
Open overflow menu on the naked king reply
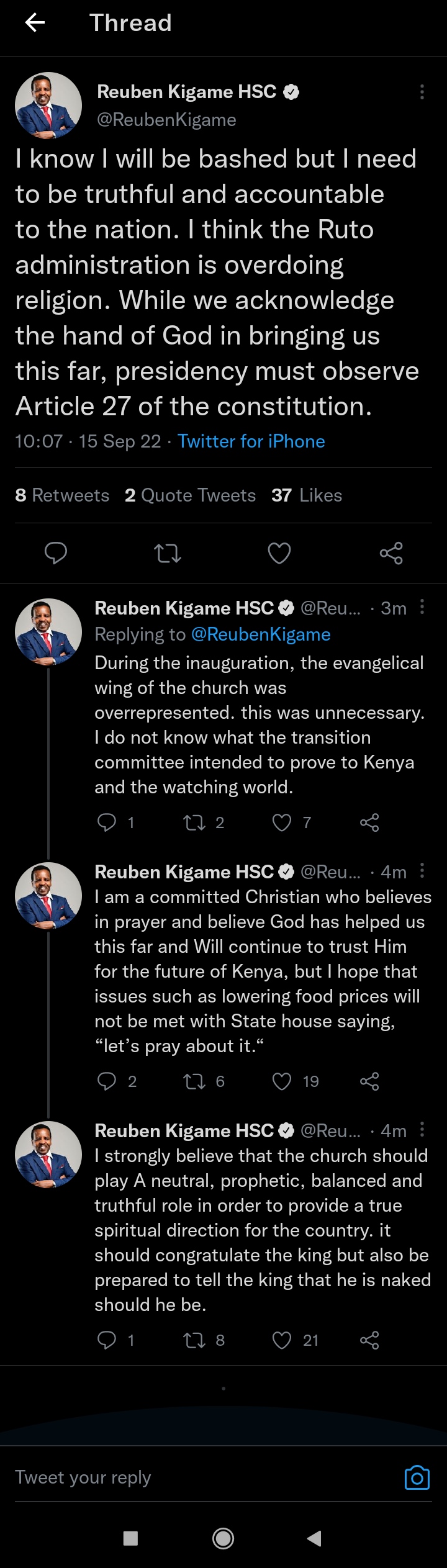click(x=422, y=1129)
